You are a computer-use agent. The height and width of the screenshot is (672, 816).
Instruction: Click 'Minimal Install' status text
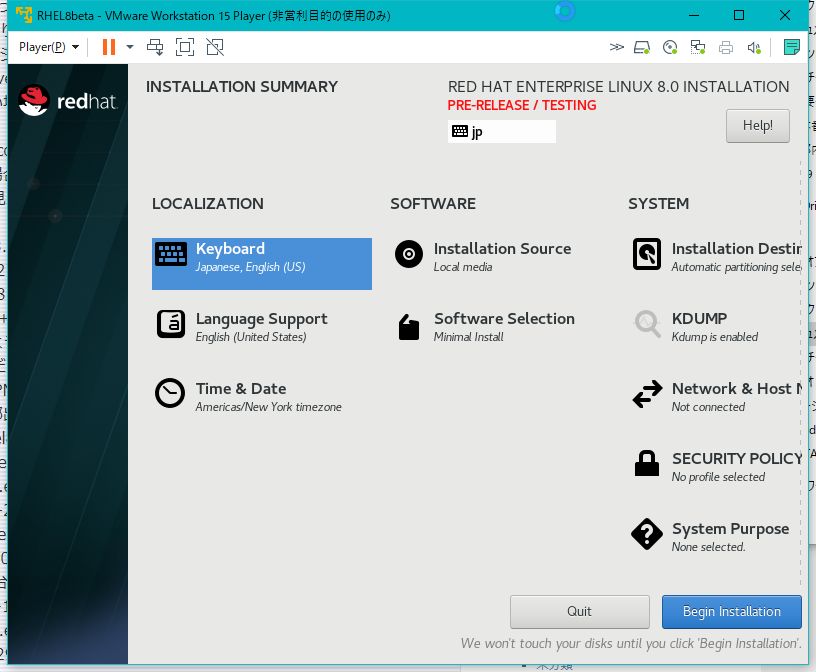pos(468,337)
